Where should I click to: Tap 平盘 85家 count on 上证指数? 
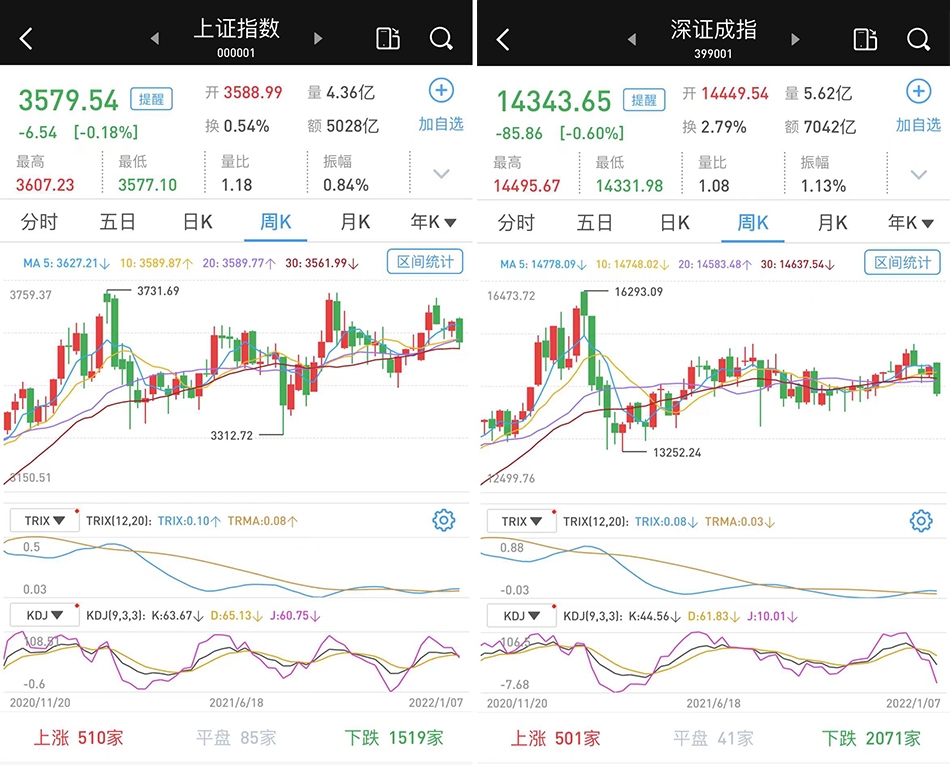click(236, 737)
